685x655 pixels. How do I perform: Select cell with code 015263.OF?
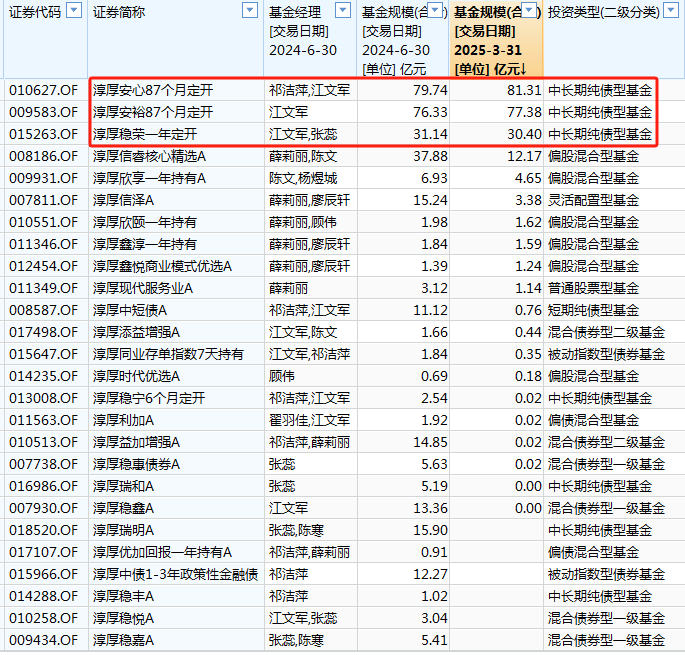(x=46, y=134)
